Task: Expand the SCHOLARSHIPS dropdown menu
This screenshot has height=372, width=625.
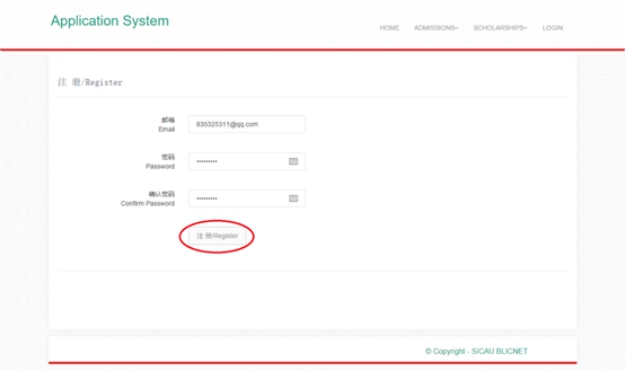Action: (500, 28)
